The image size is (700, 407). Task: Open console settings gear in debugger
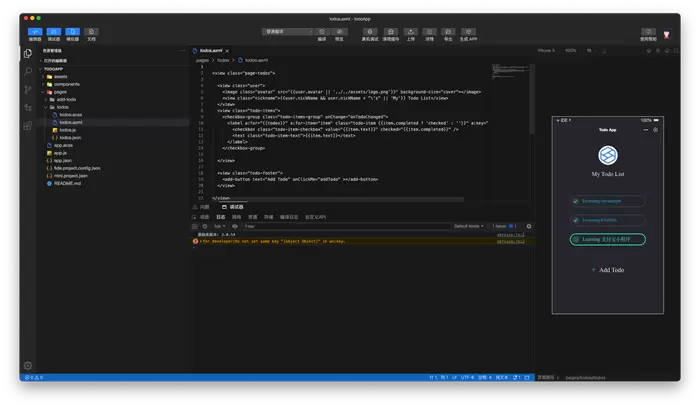tap(529, 226)
